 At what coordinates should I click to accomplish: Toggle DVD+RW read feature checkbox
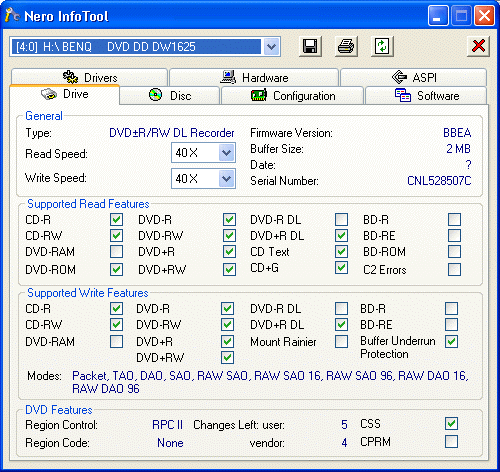tap(229, 269)
